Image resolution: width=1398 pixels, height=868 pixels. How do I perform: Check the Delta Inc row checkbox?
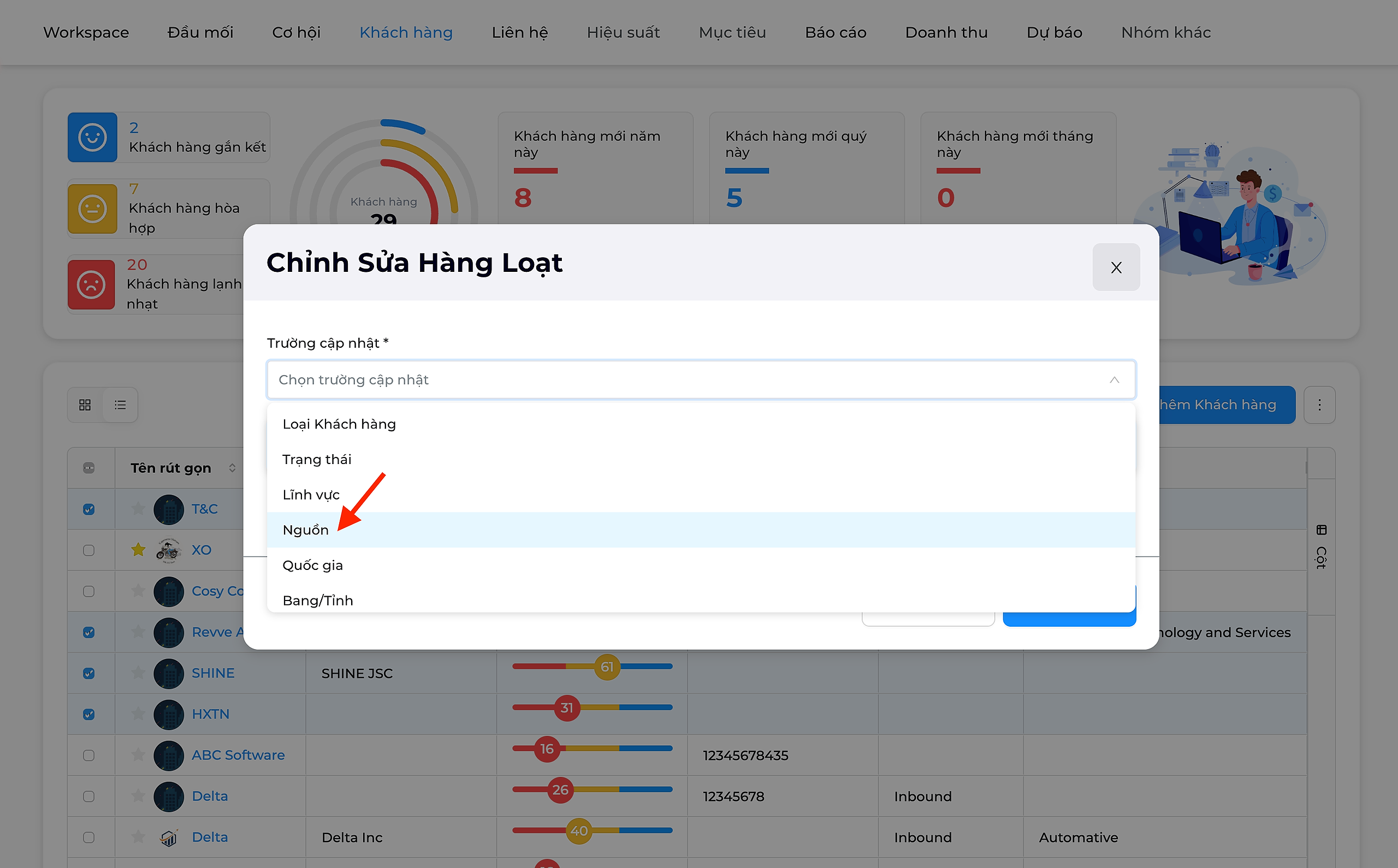click(88, 837)
